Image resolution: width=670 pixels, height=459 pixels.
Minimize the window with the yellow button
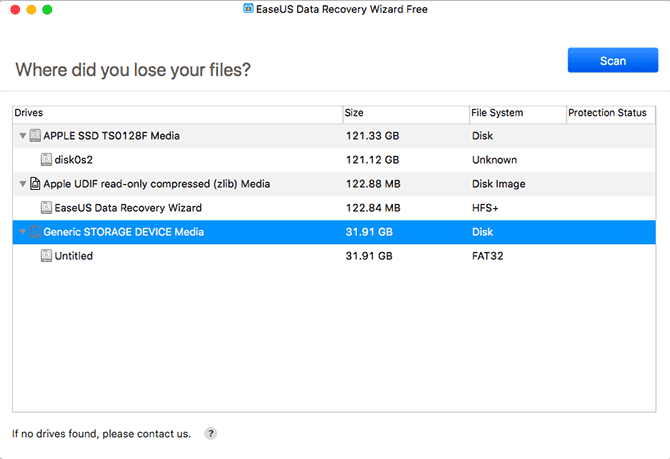[30, 9]
